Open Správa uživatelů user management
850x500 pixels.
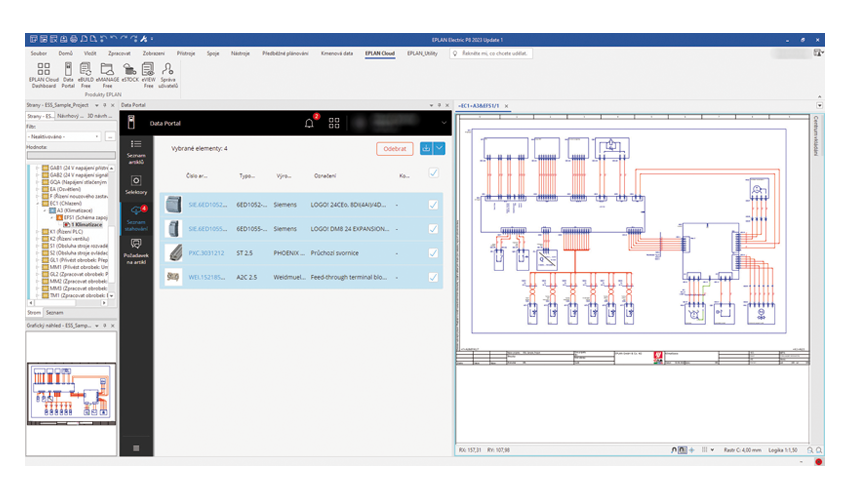[x=168, y=75]
